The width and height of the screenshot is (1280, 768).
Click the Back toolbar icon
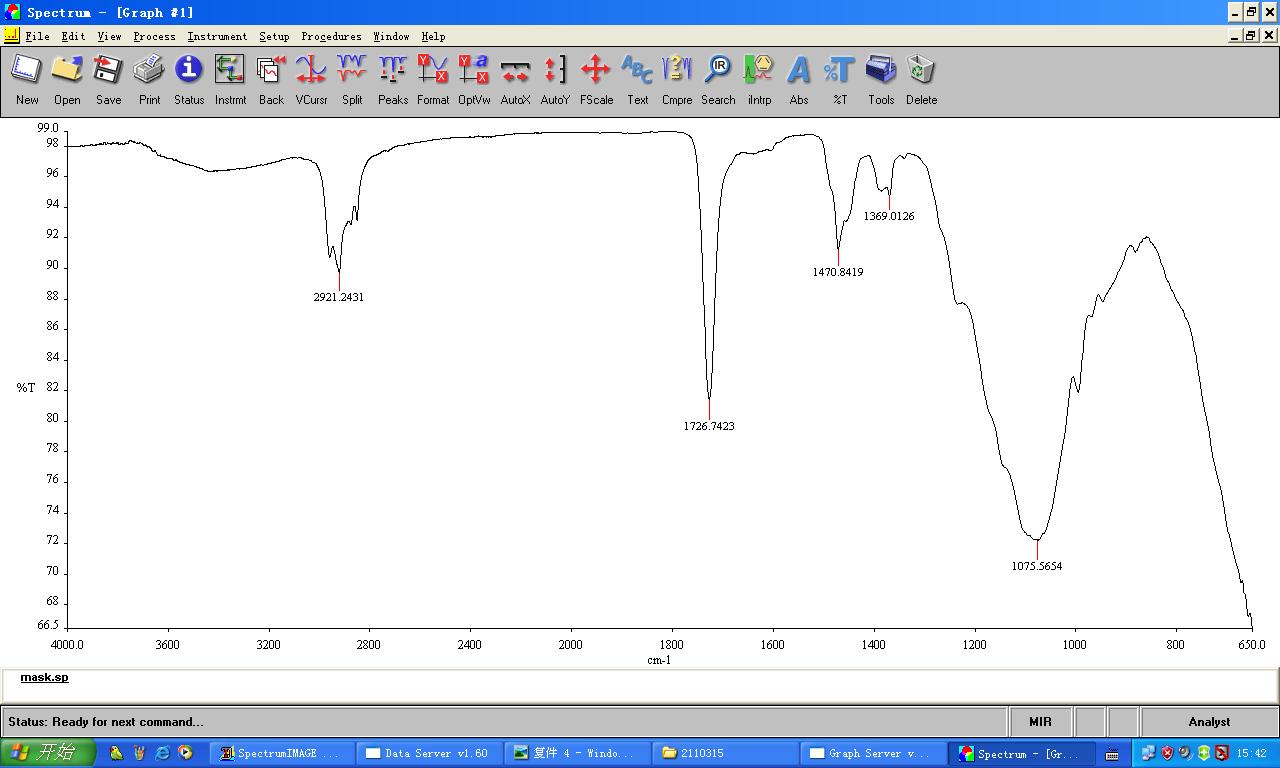point(271,79)
